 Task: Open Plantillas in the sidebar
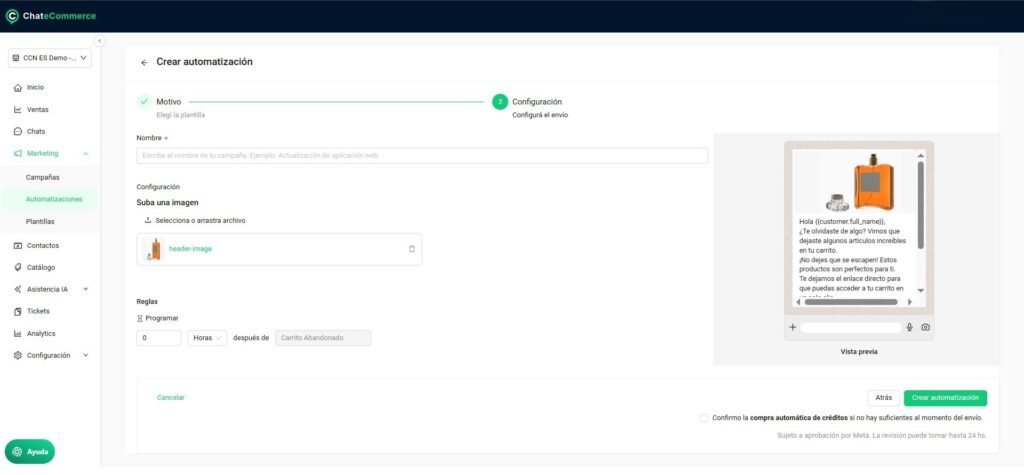40,221
